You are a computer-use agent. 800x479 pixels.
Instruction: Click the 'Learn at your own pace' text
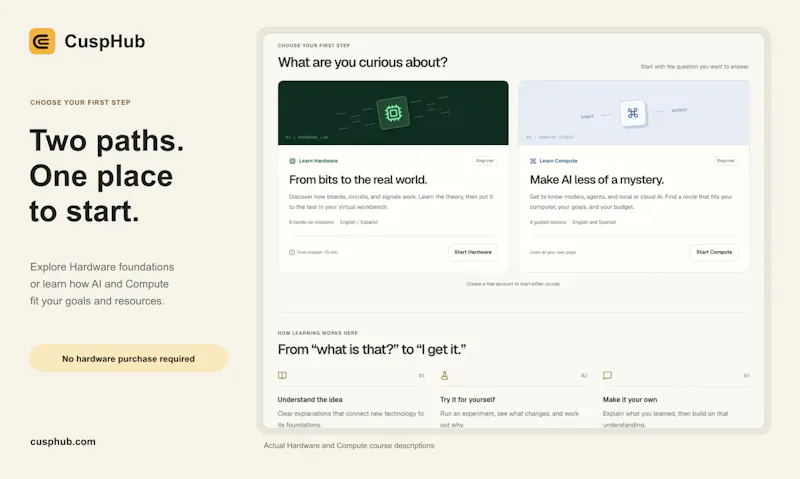pyautogui.click(x=553, y=252)
